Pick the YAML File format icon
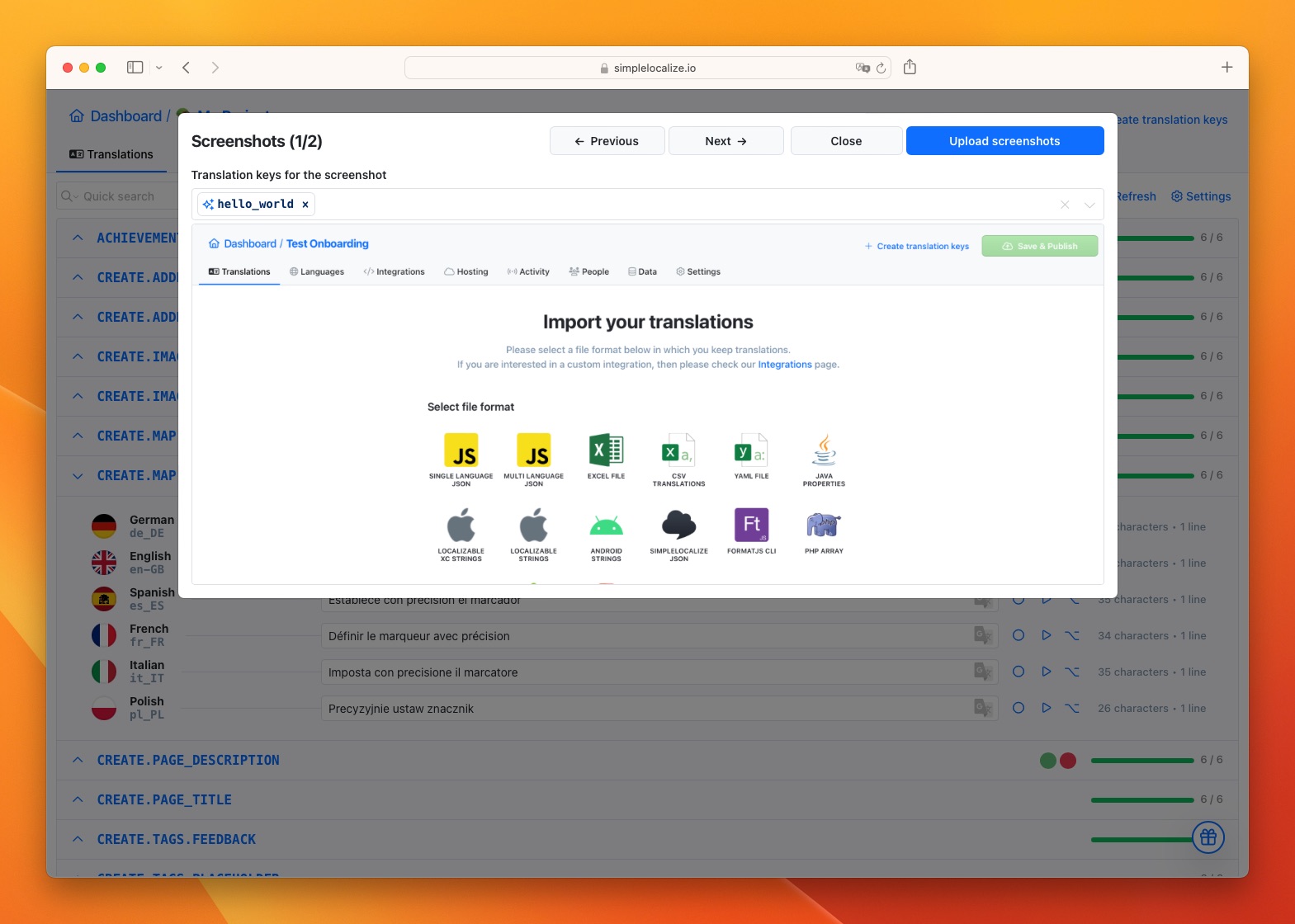This screenshot has width=1295, height=924. point(751,450)
